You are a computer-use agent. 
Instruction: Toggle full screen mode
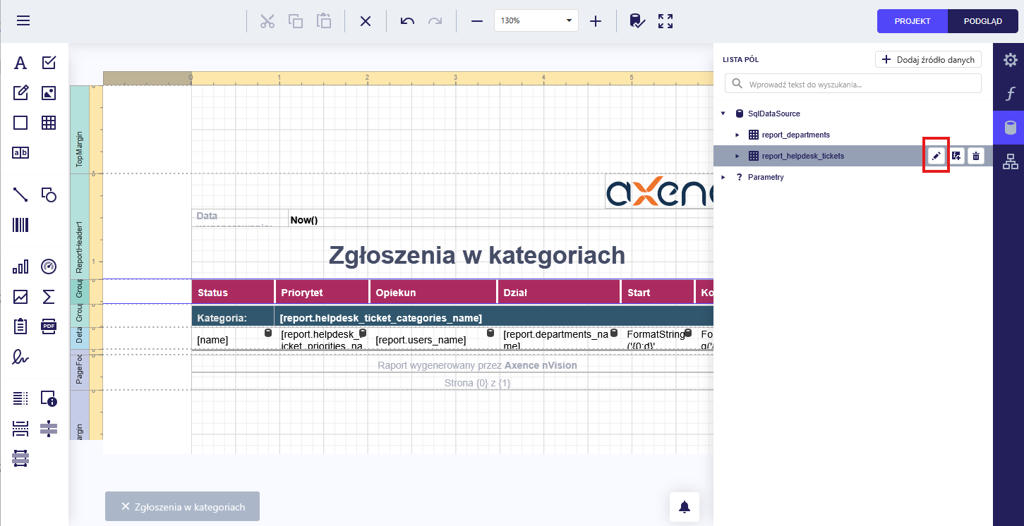[666, 21]
